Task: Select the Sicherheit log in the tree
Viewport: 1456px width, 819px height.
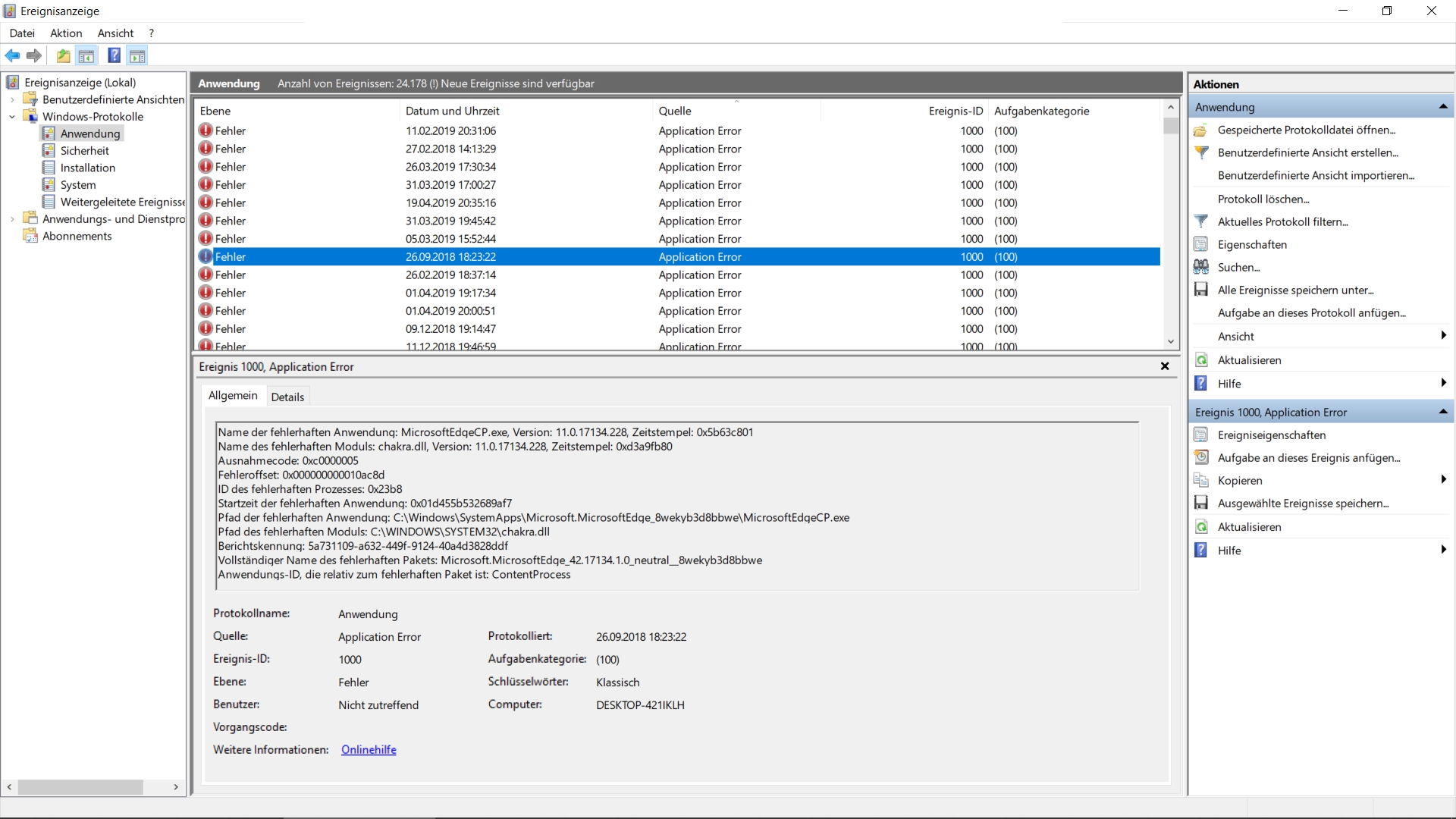Action: pyautogui.click(x=84, y=151)
